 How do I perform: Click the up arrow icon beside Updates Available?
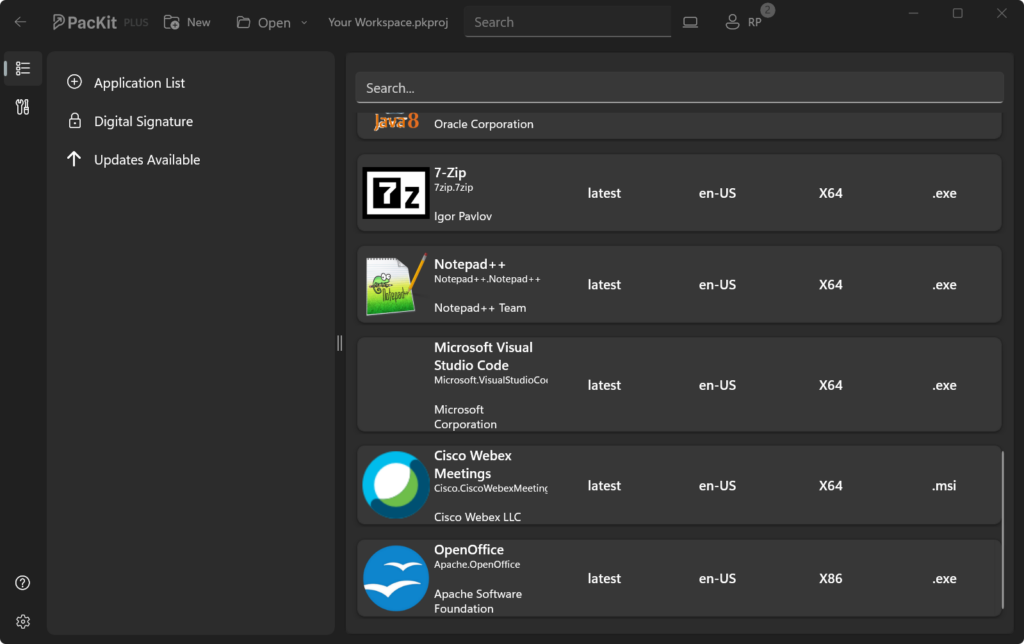click(74, 159)
